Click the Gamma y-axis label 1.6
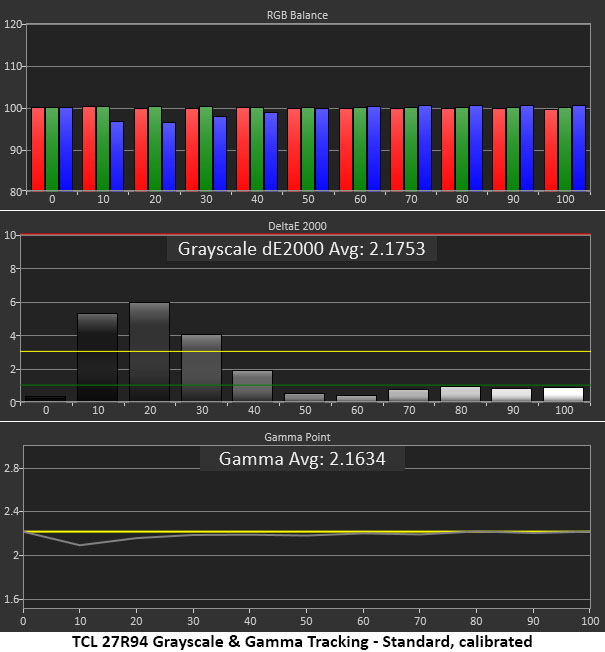The height and width of the screenshot is (652, 605). click(11, 599)
